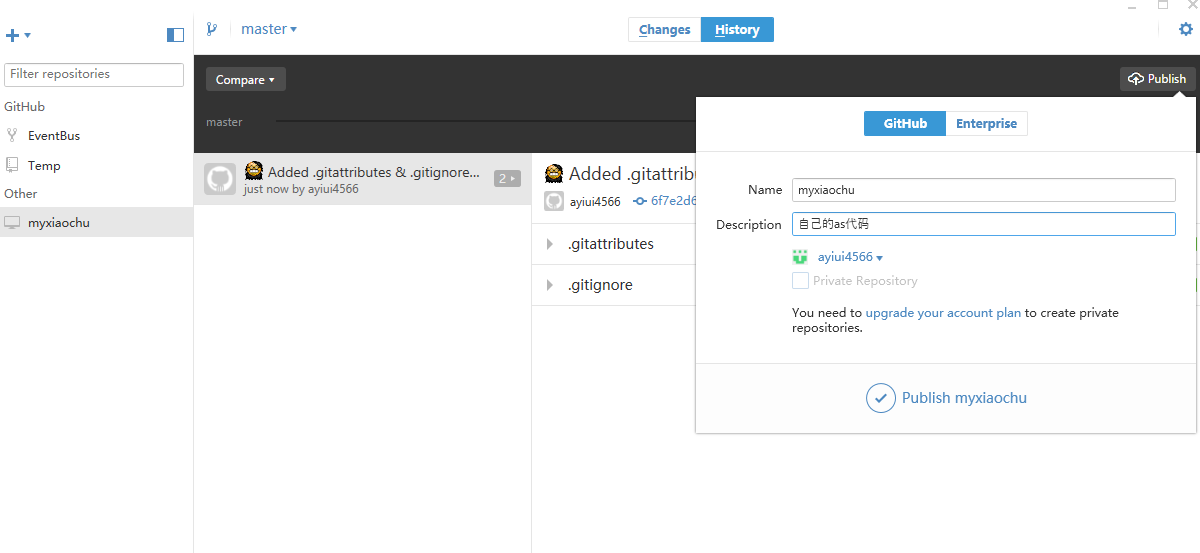
Task: Expand the commit's 2 files badge
Action: point(507,179)
